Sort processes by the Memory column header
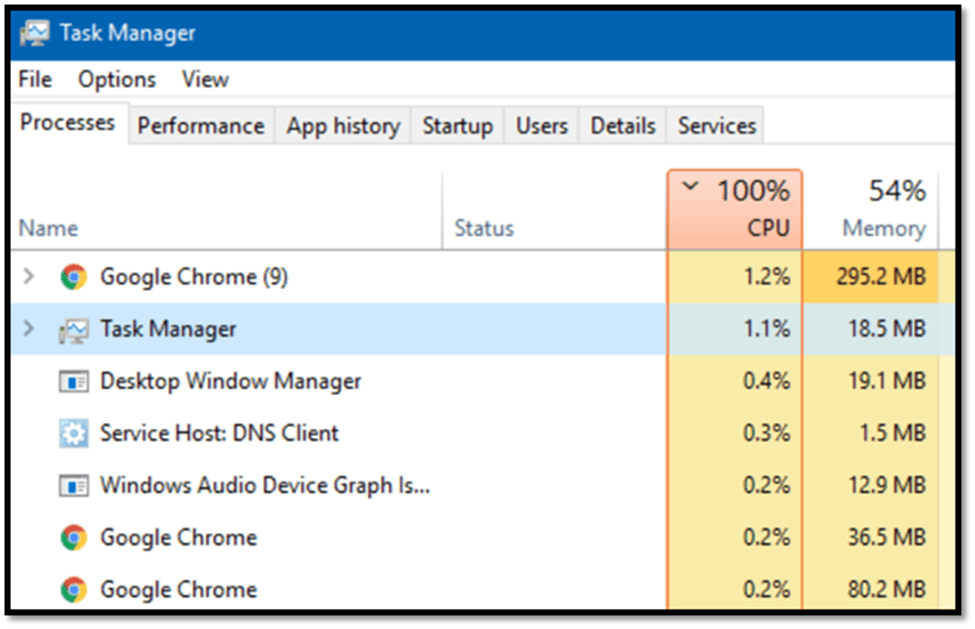 [871, 210]
